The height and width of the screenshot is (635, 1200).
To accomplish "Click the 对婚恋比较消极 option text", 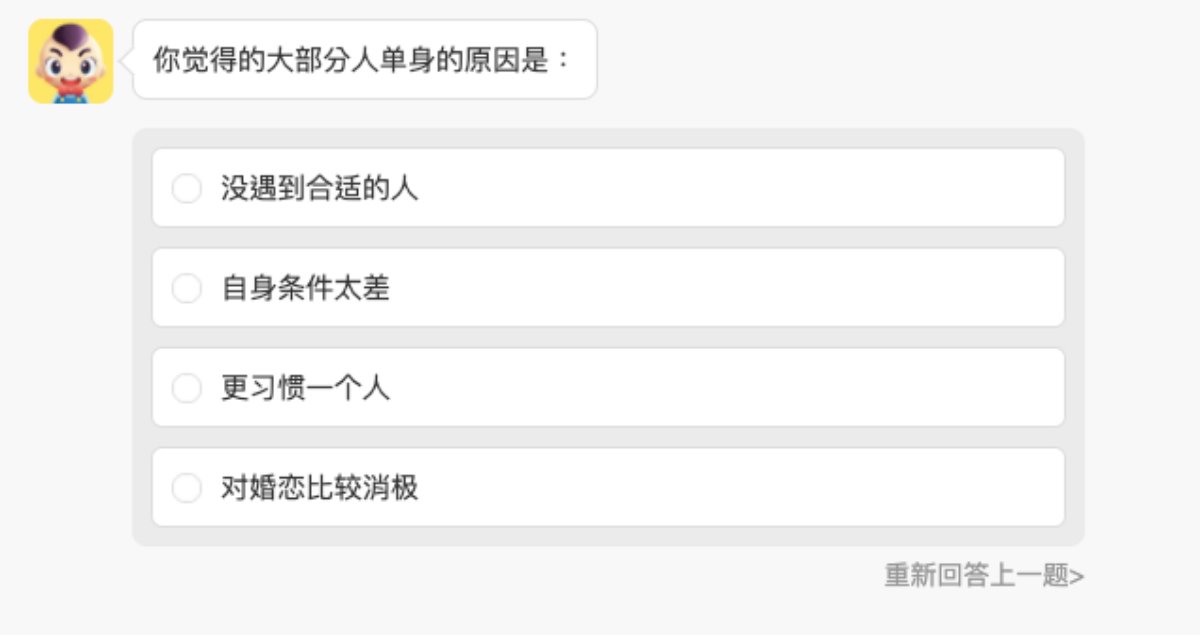I will point(319,488).
